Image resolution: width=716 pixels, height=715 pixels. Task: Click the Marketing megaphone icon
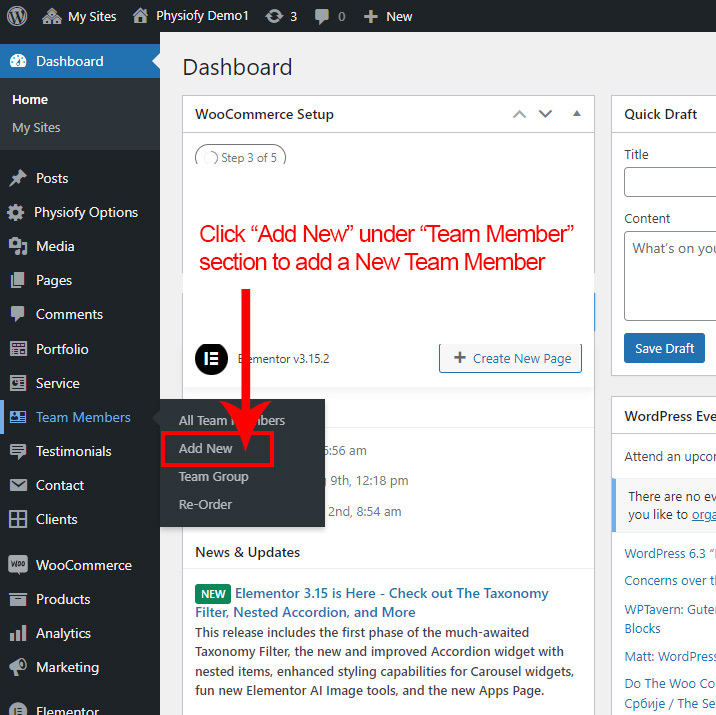tap(17, 667)
